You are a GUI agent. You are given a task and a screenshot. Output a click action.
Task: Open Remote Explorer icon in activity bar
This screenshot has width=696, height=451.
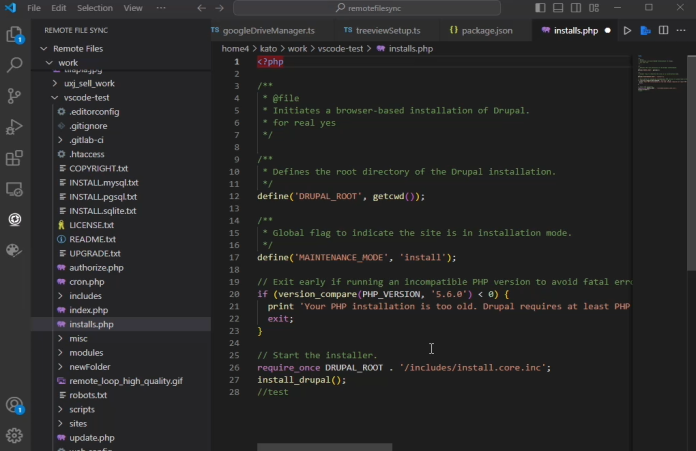click(x=14, y=189)
